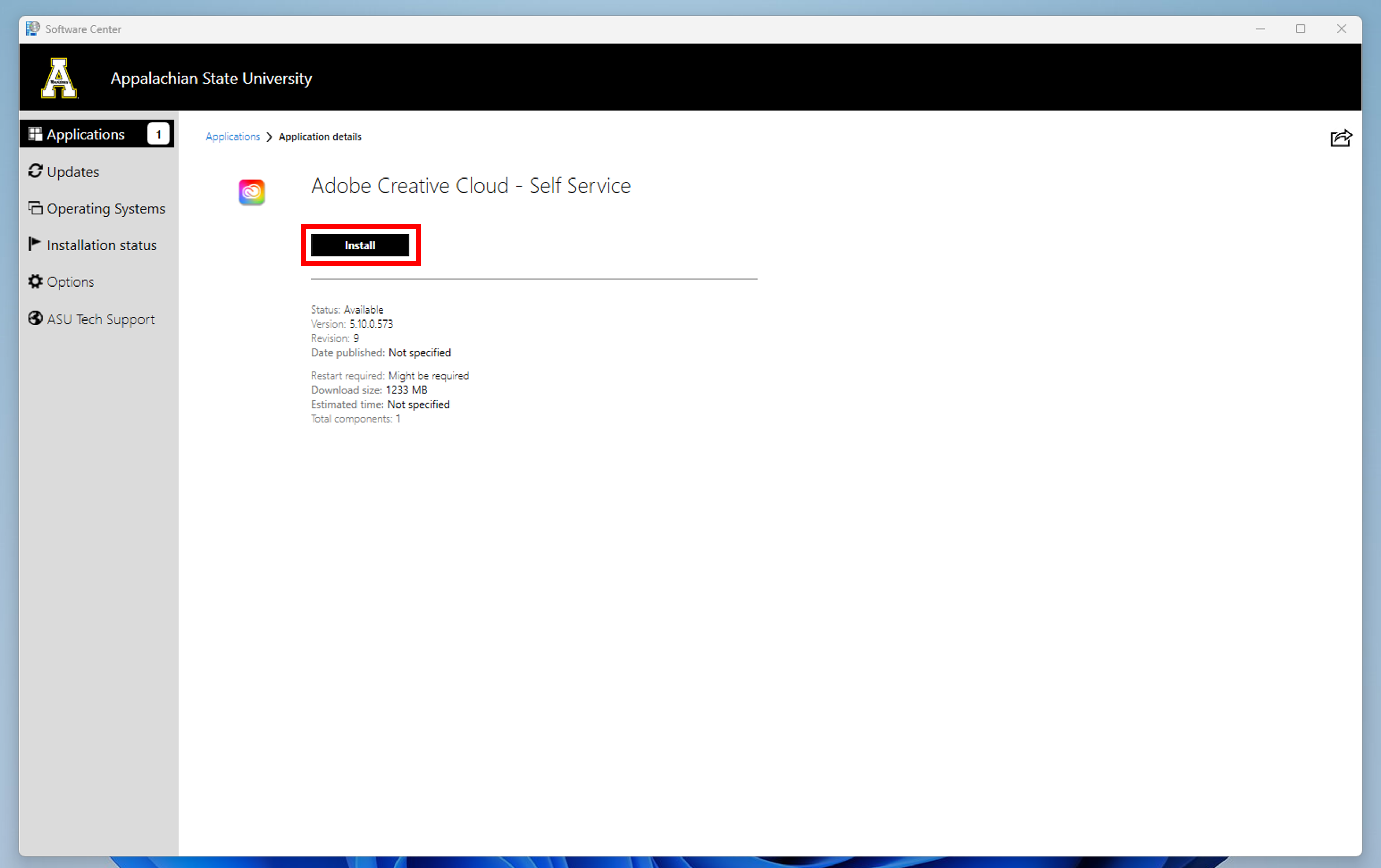The image size is (1381, 868).
Task: Click the 'Revision: 9' text
Action: [335, 338]
